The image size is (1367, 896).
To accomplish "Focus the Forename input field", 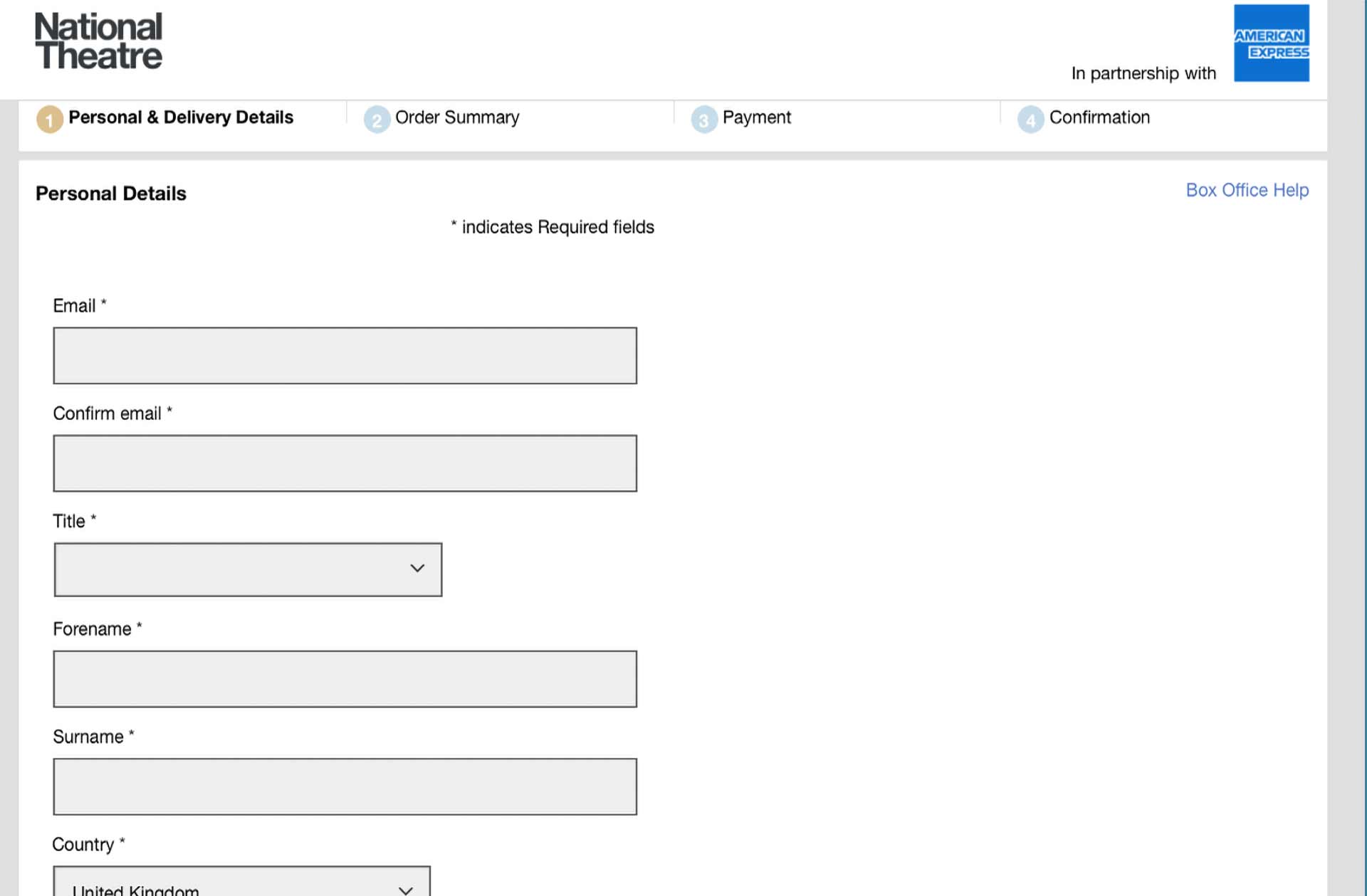I will (x=345, y=679).
